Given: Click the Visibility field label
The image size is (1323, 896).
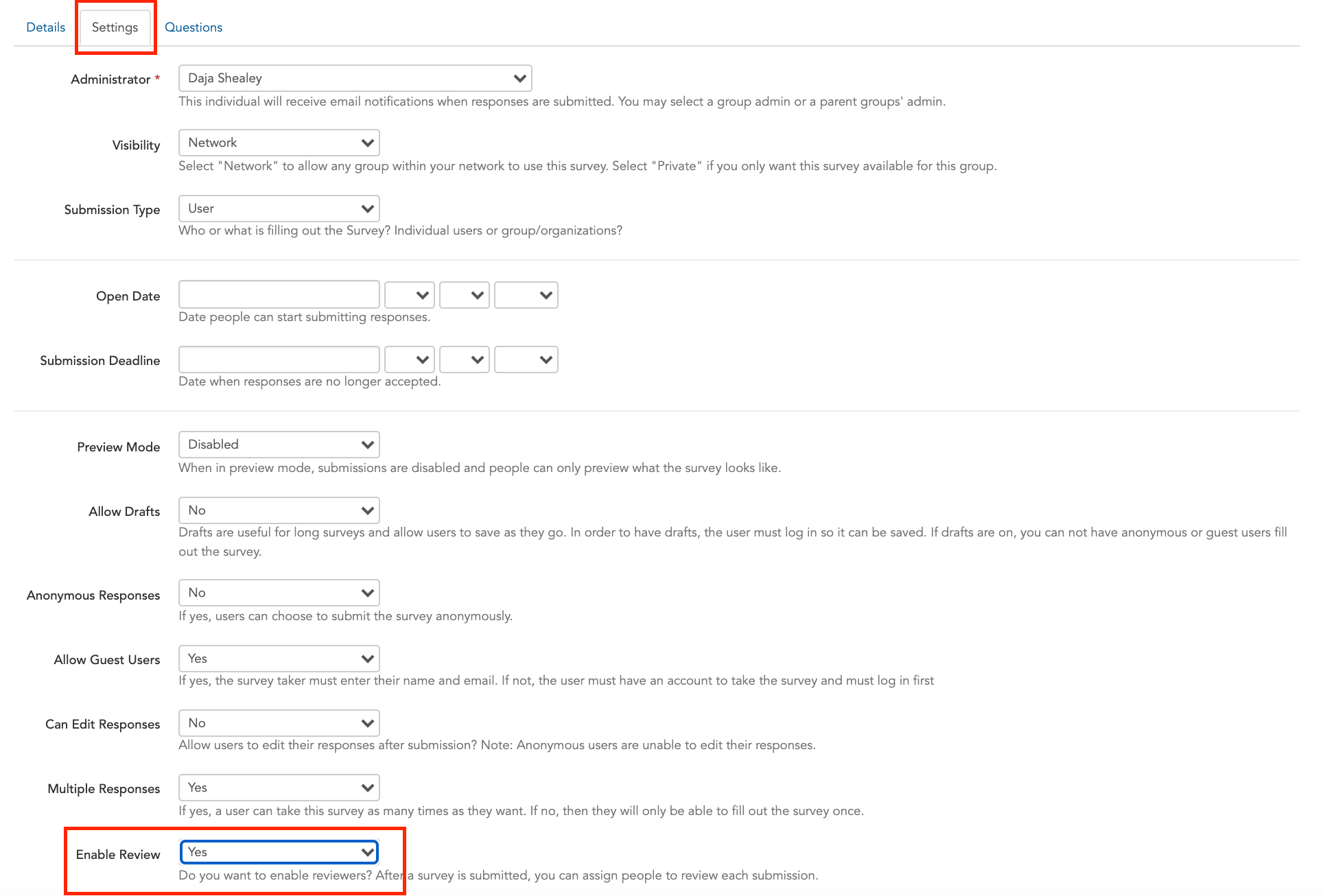Looking at the screenshot, I should click(136, 145).
